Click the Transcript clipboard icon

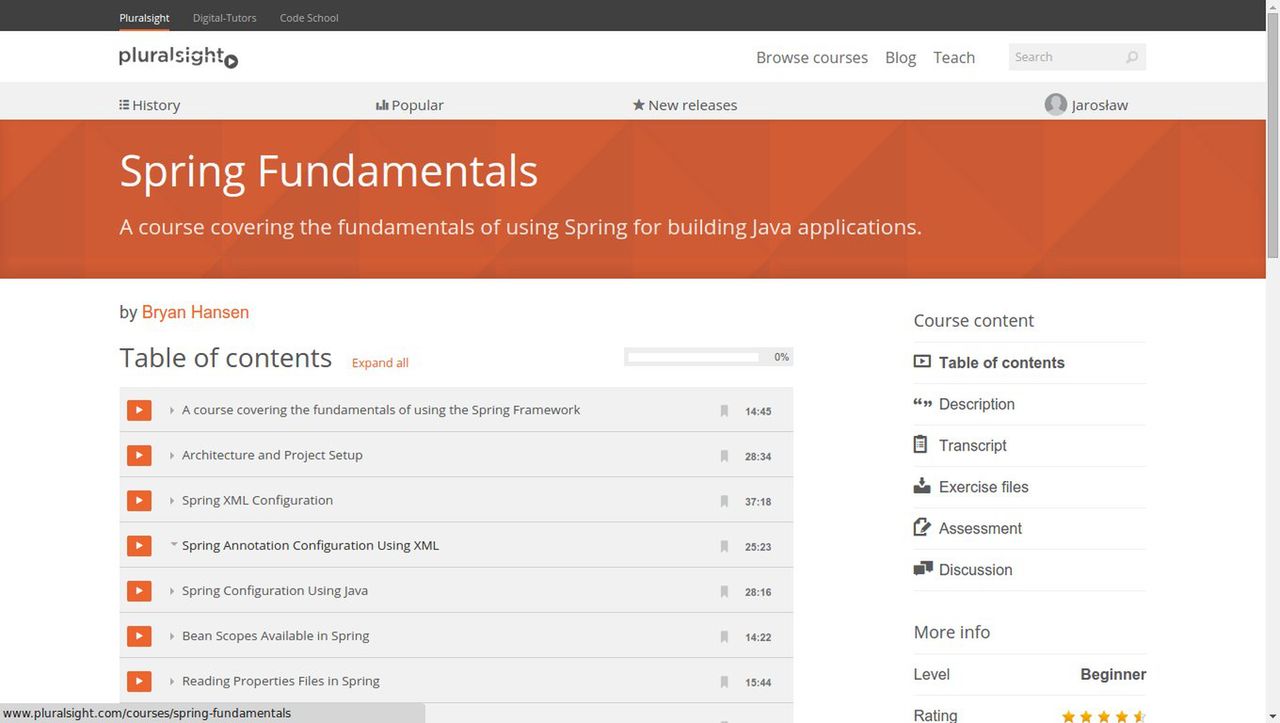pyautogui.click(x=921, y=444)
